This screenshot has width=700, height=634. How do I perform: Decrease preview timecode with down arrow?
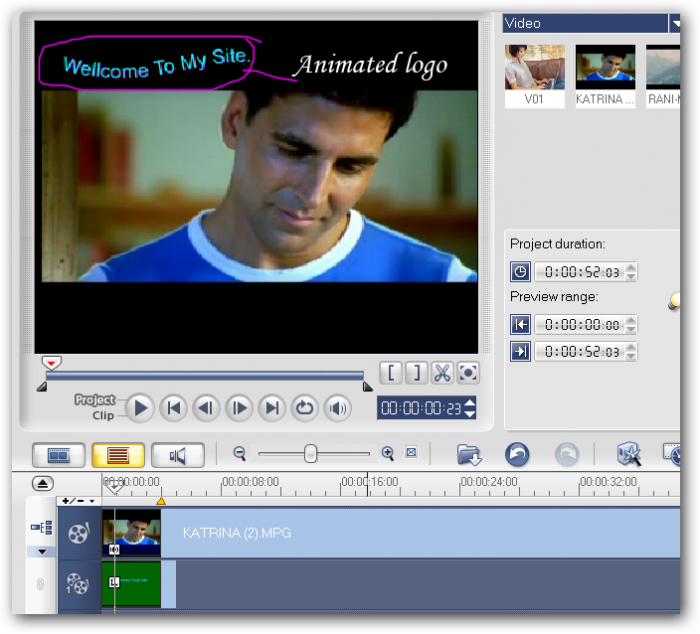(x=470, y=414)
